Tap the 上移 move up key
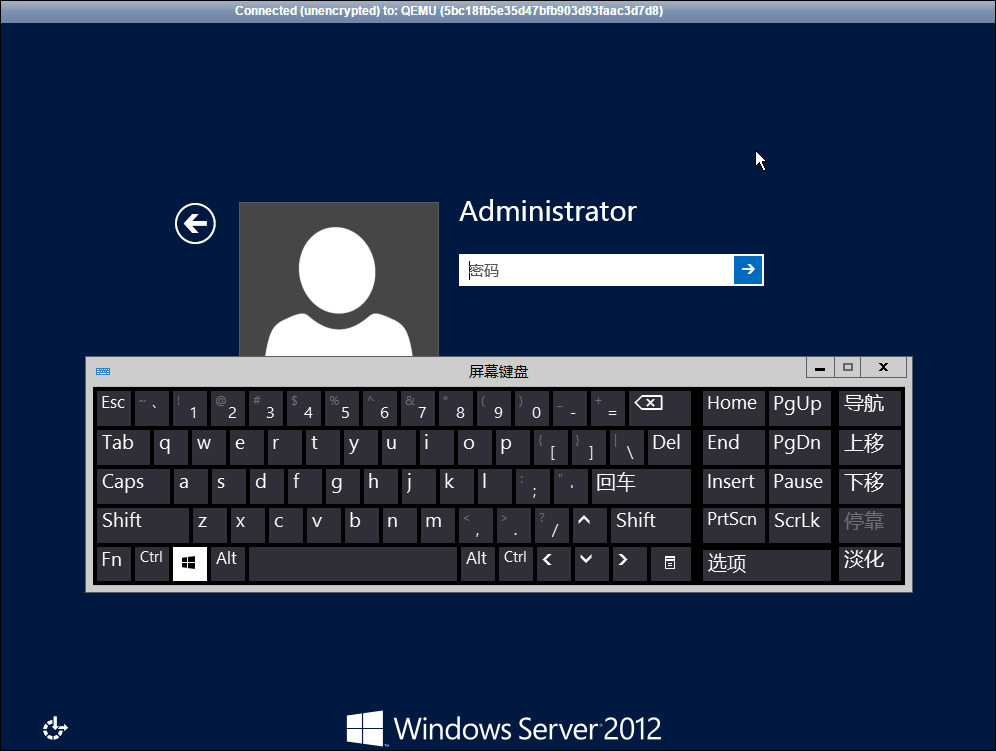Image resolution: width=996 pixels, height=751 pixels. (870, 447)
